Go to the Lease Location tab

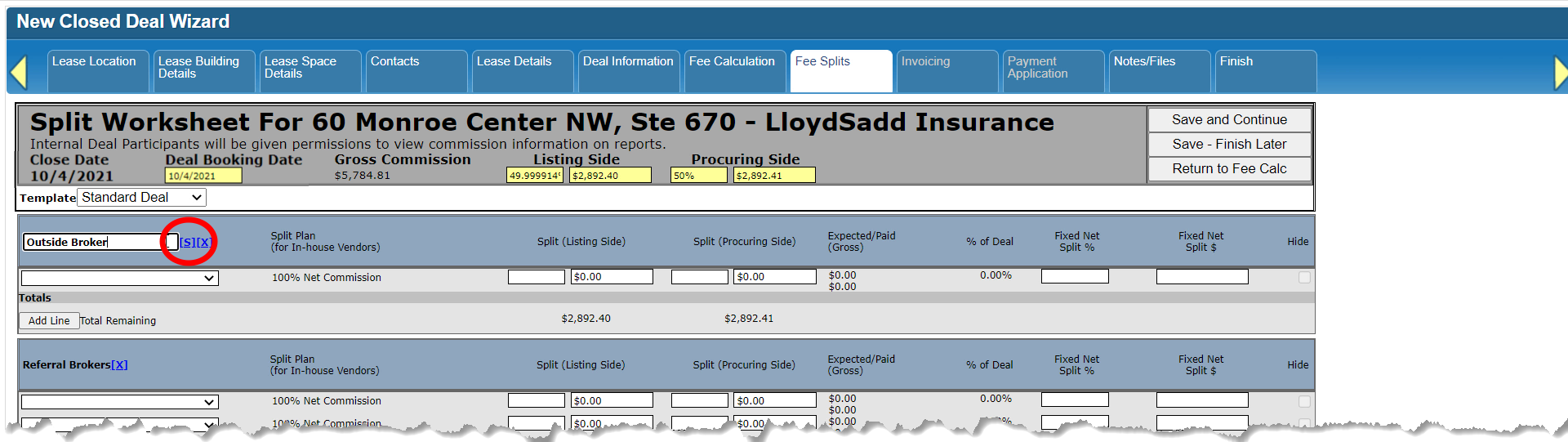click(x=94, y=62)
